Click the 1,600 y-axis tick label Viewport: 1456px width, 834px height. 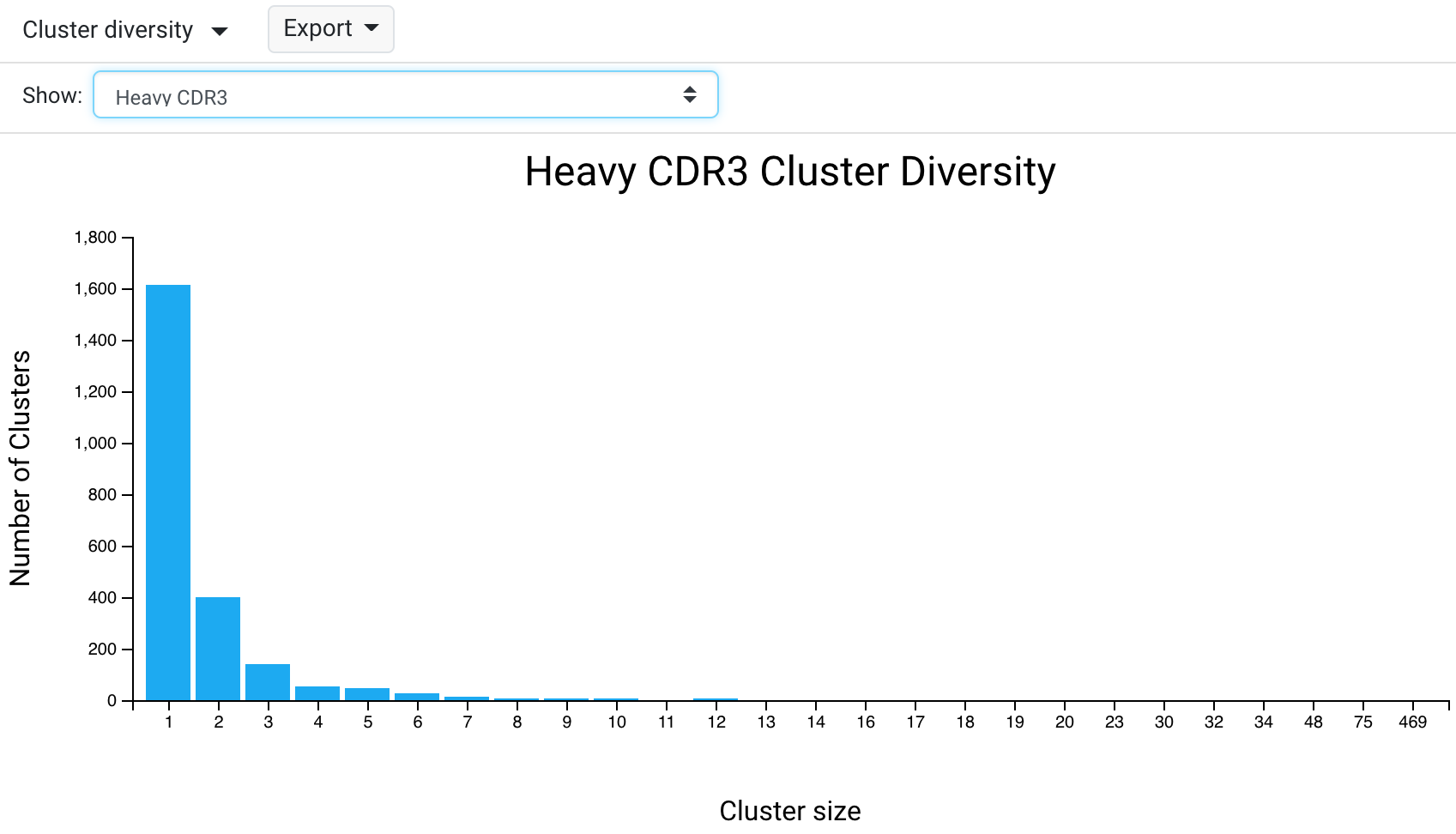(x=95, y=289)
